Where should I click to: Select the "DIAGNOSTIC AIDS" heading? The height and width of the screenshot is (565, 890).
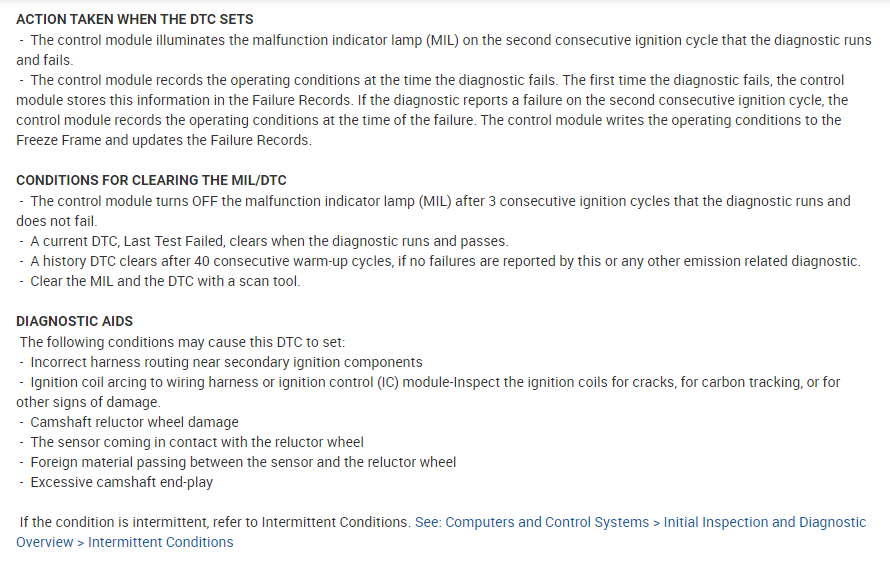[x=74, y=321]
